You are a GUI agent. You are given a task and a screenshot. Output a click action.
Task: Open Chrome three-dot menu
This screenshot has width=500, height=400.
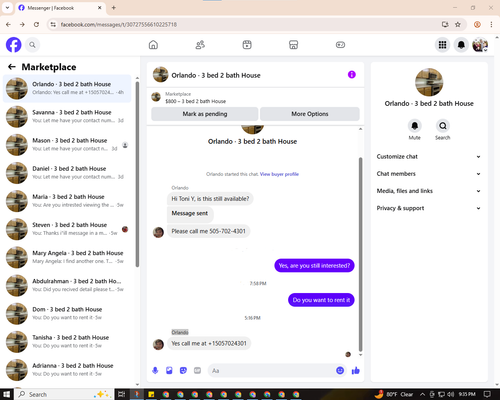coord(491,24)
